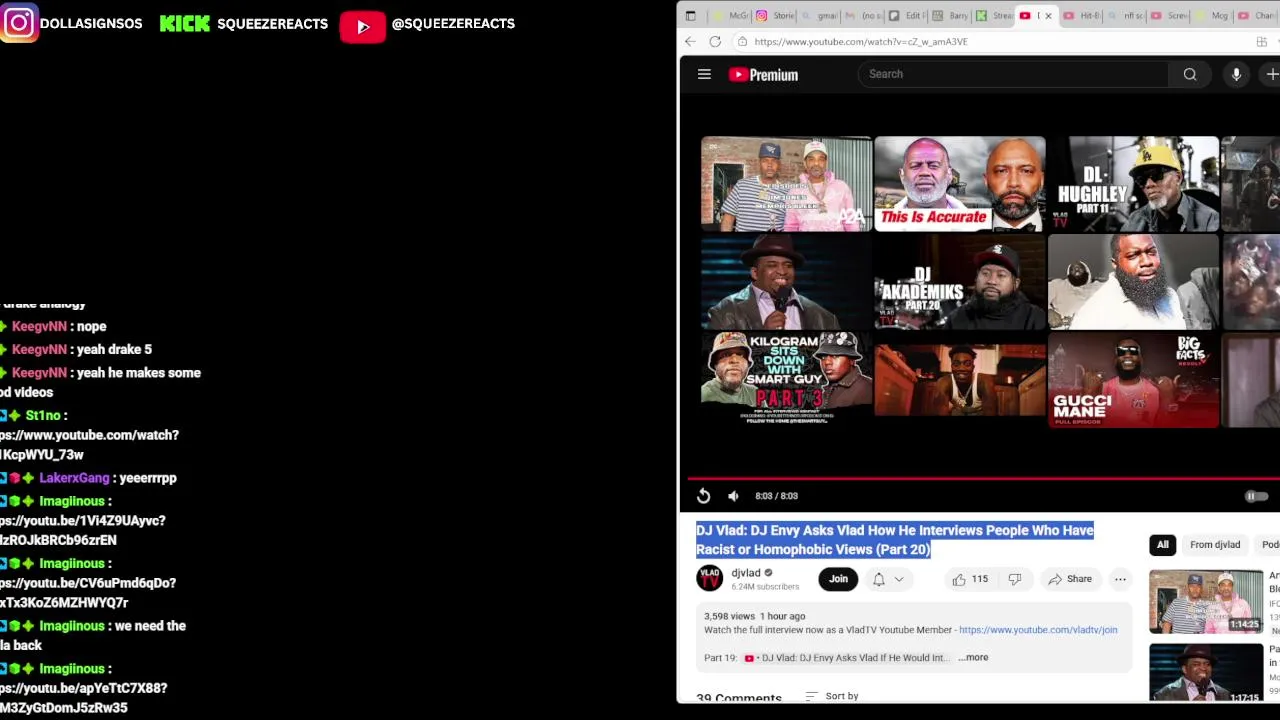Image resolution: width=1280 pixels, height=720 pixels.
Task: Switch to the Scre YouTube tab
Action: pos(1170,16)
